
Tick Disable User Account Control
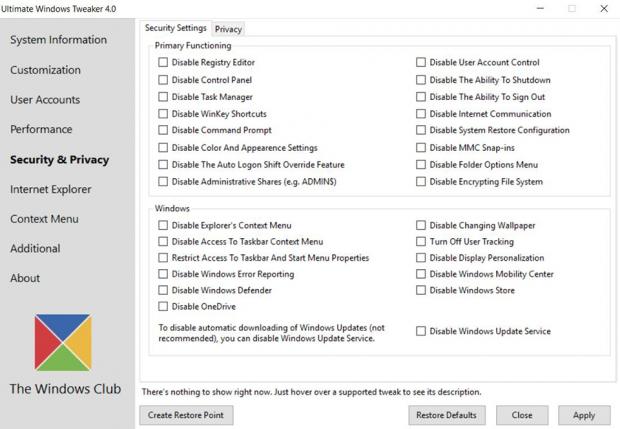422,63
